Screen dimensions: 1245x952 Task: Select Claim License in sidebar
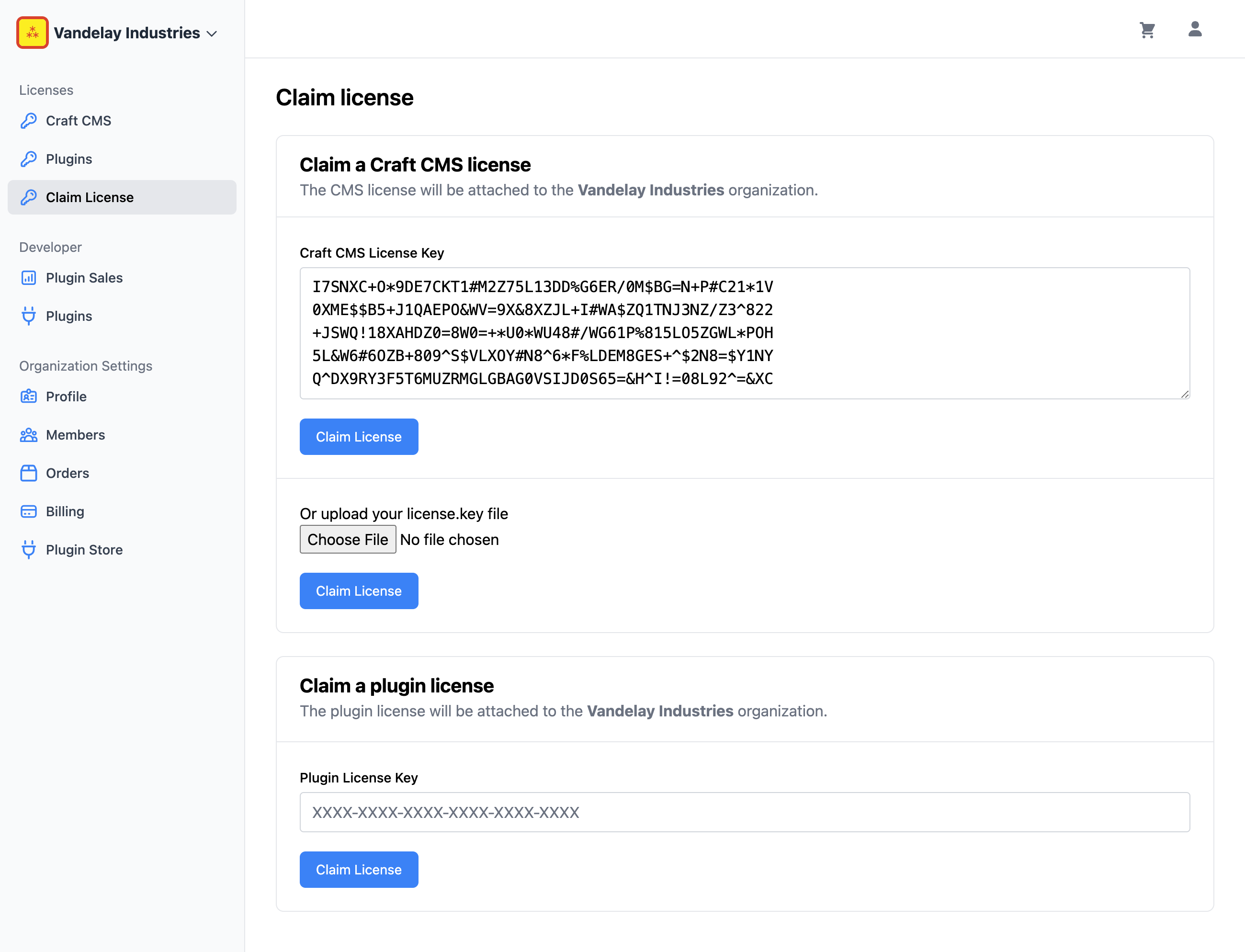(122, 197)
